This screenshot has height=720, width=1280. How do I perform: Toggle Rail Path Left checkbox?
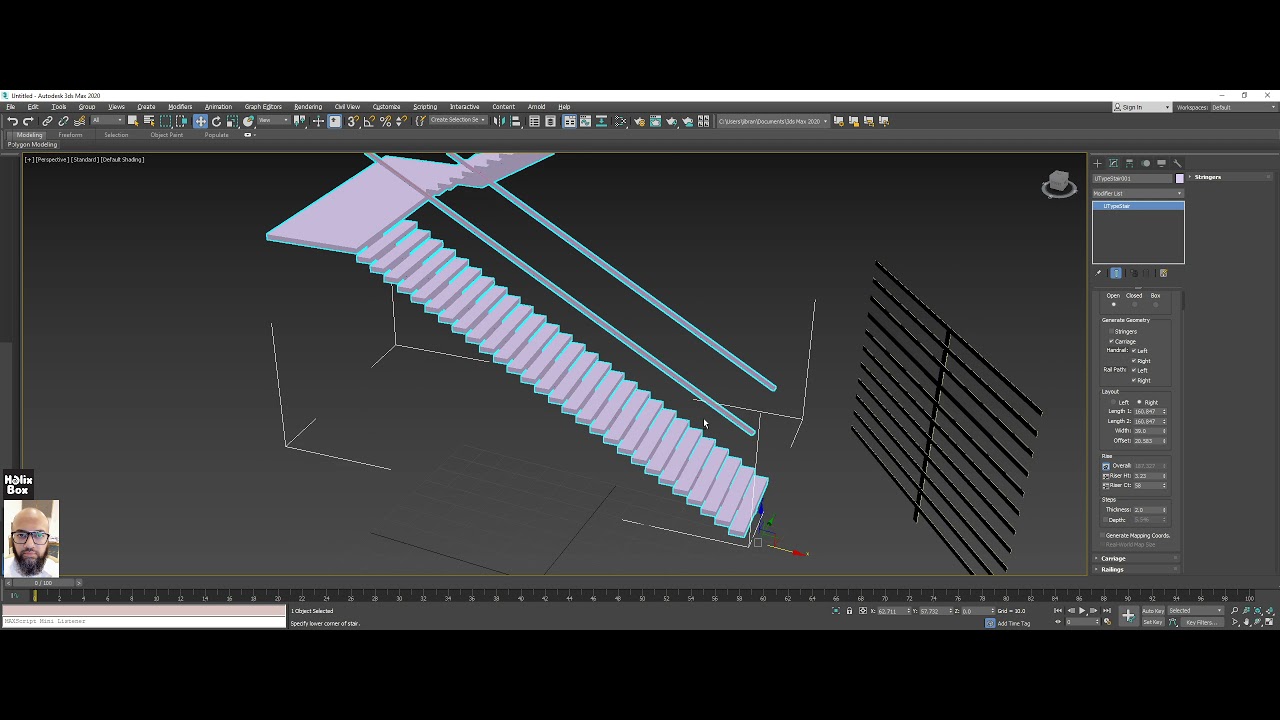(x=1134, y=370)
